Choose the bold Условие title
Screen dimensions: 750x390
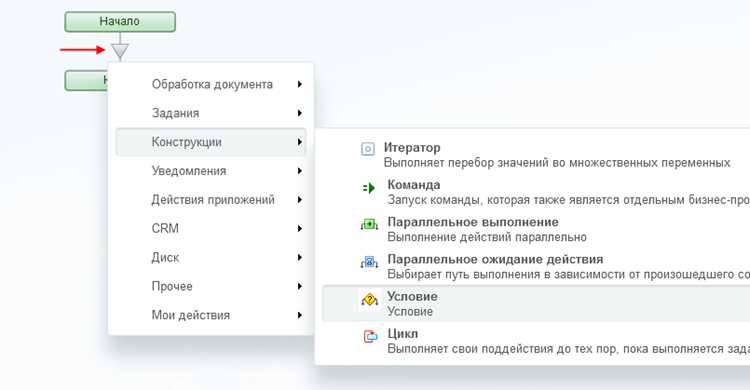412,296
